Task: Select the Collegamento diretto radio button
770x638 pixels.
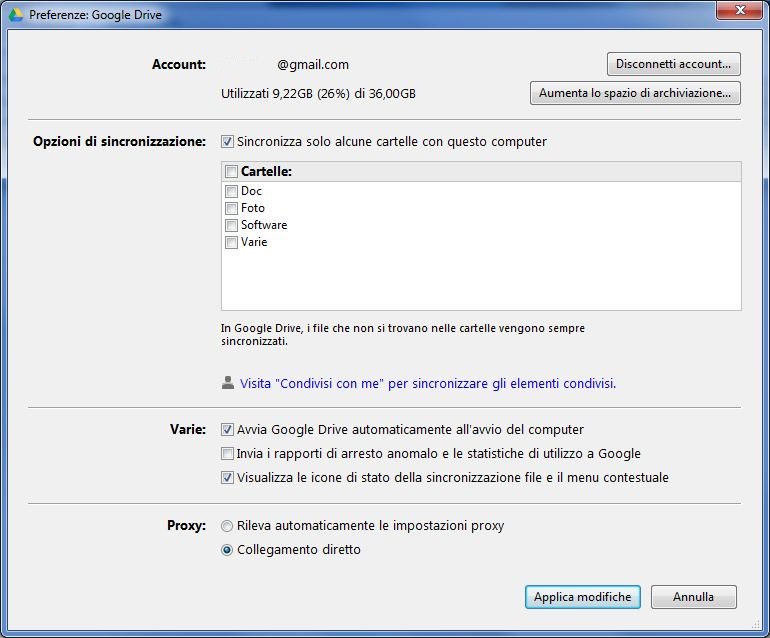Action: tap(226, 550)
